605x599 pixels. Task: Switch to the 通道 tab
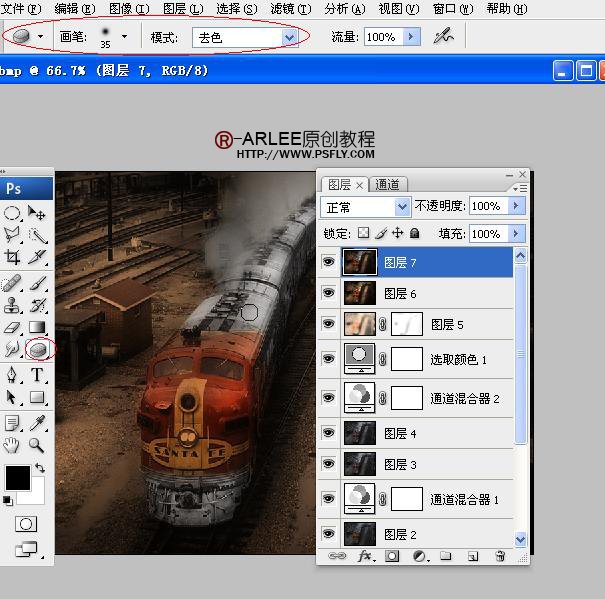click(x=387, y=184)
